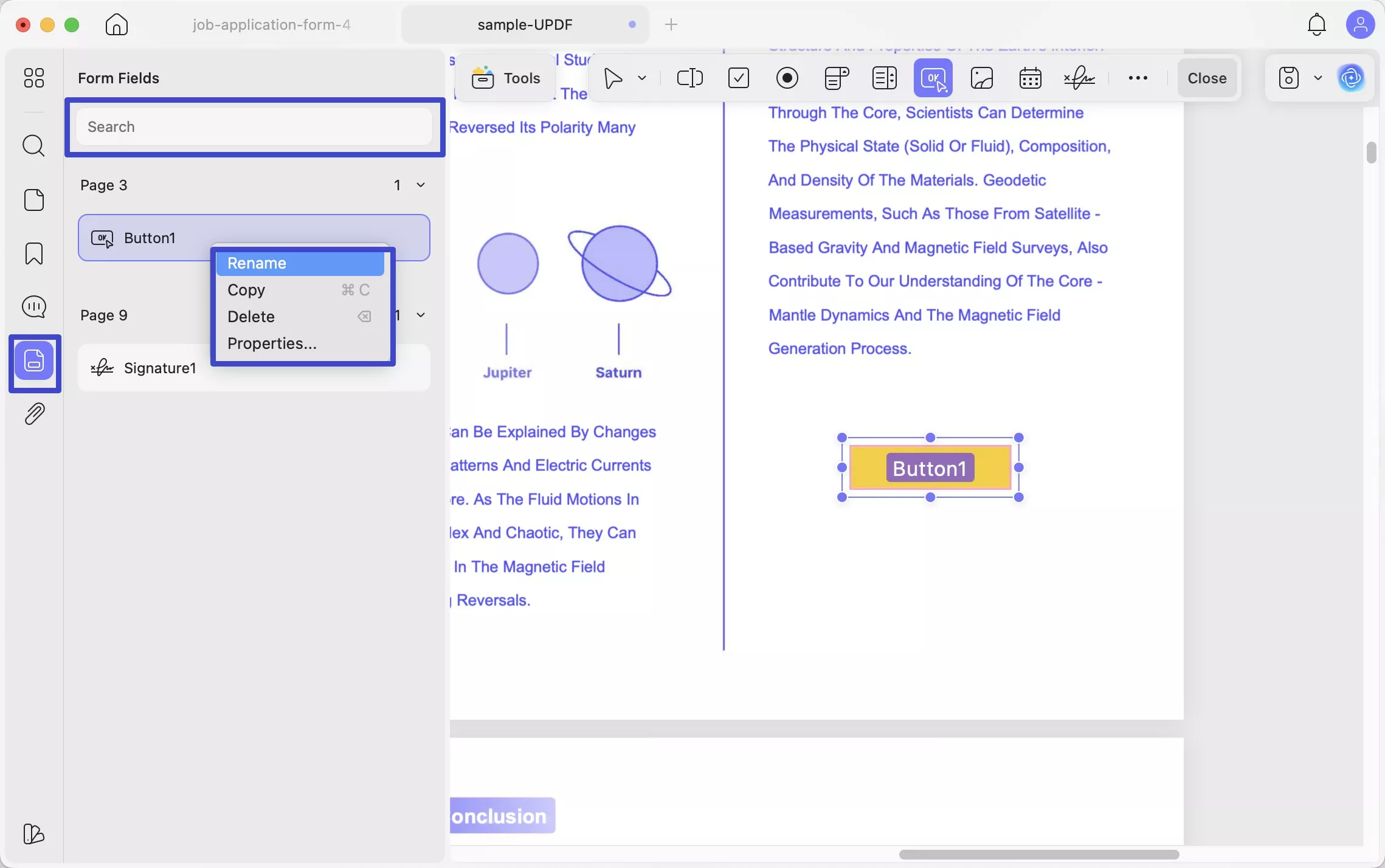1385x868 pixels.
Task: Open the bookmarks sidebar panel
Action: click(34, 253)
